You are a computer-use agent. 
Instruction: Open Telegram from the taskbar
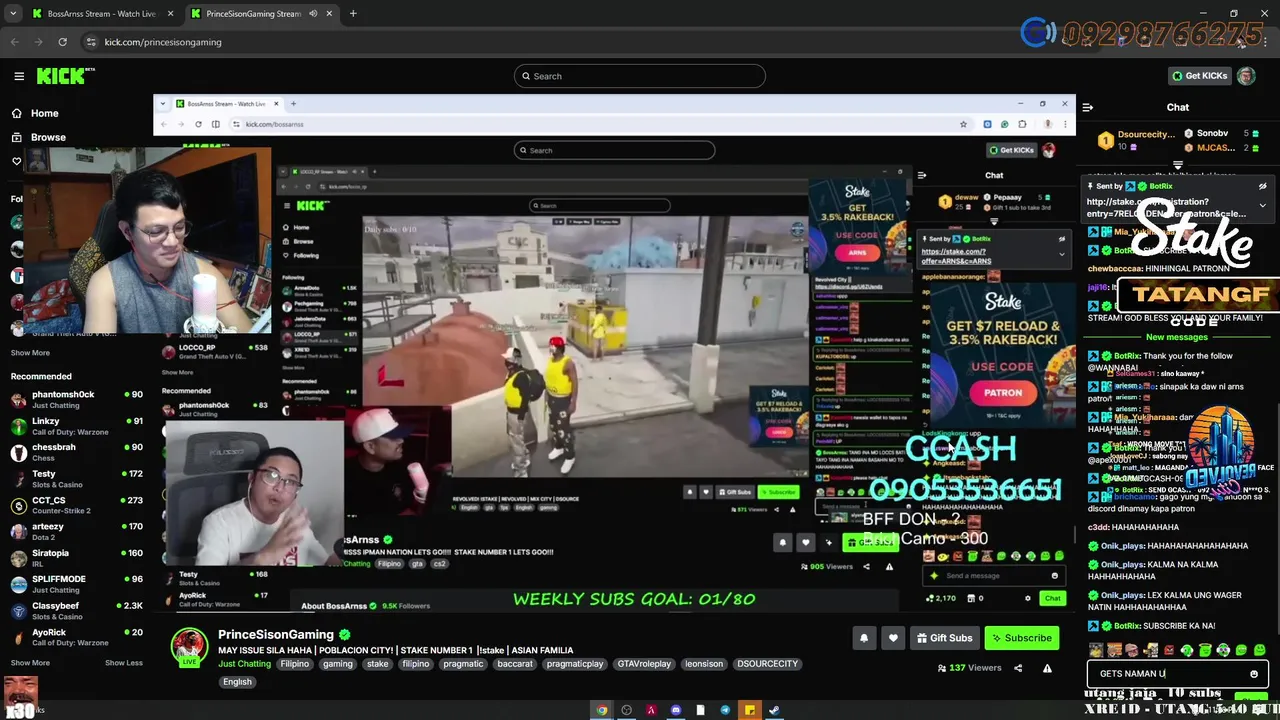pos(725,710)
